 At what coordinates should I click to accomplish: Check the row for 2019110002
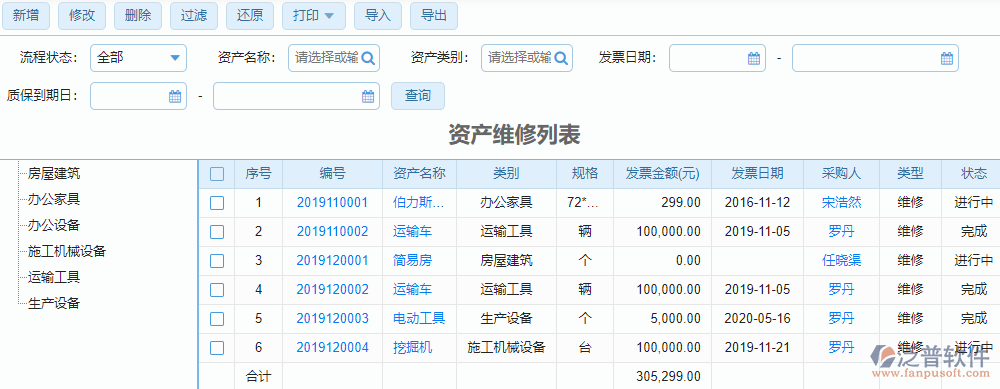(217, 231)
